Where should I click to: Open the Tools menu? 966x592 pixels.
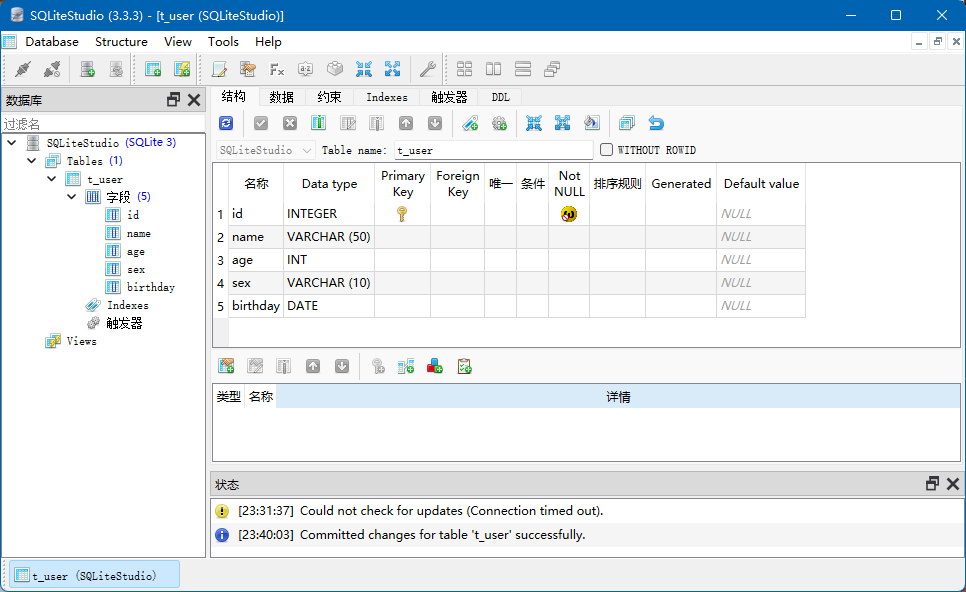click(223, 42)
